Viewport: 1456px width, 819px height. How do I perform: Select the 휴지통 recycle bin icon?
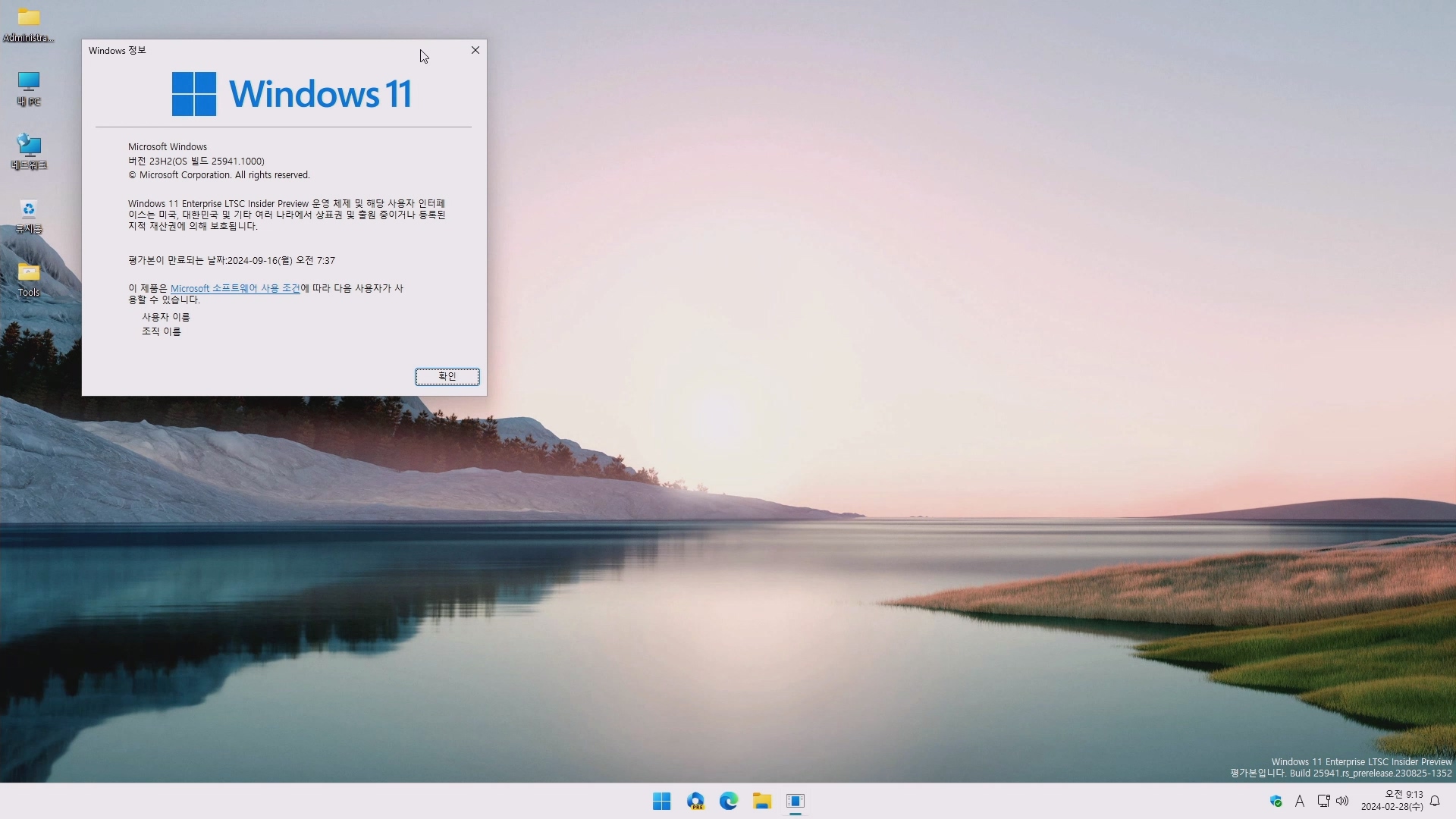click(29, 216)
